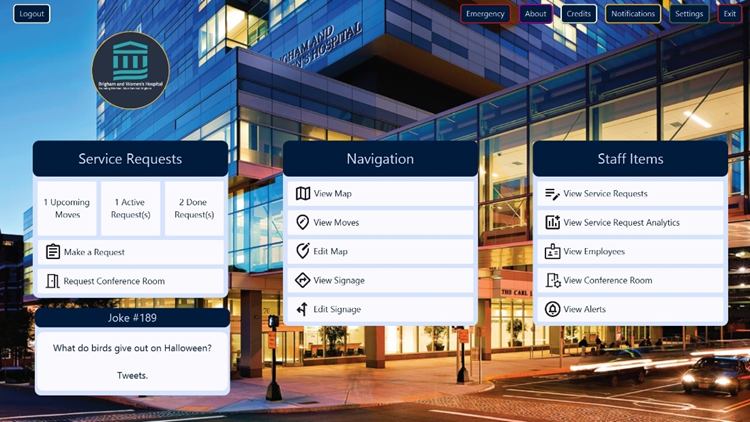The height and width of the screenshot is (422, 750).
Task: Click the Edit Map pin icon
Action: (303, 252)
